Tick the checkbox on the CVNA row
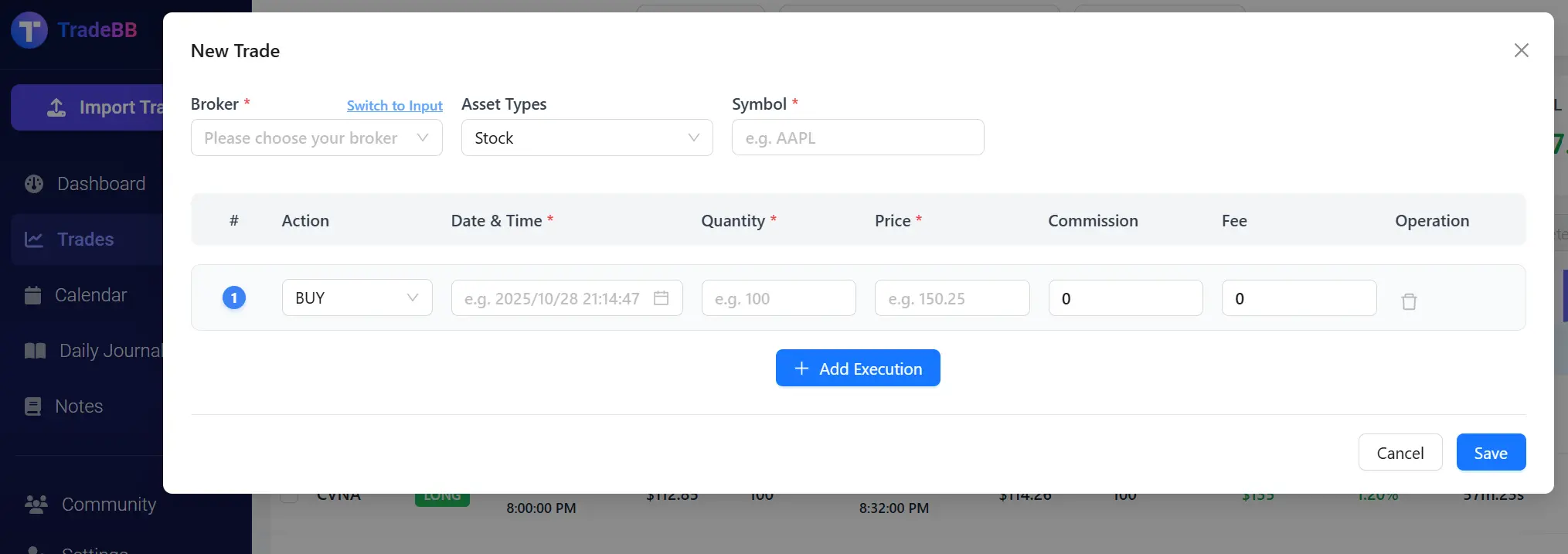1568x554 pixels. click(289, 497)
